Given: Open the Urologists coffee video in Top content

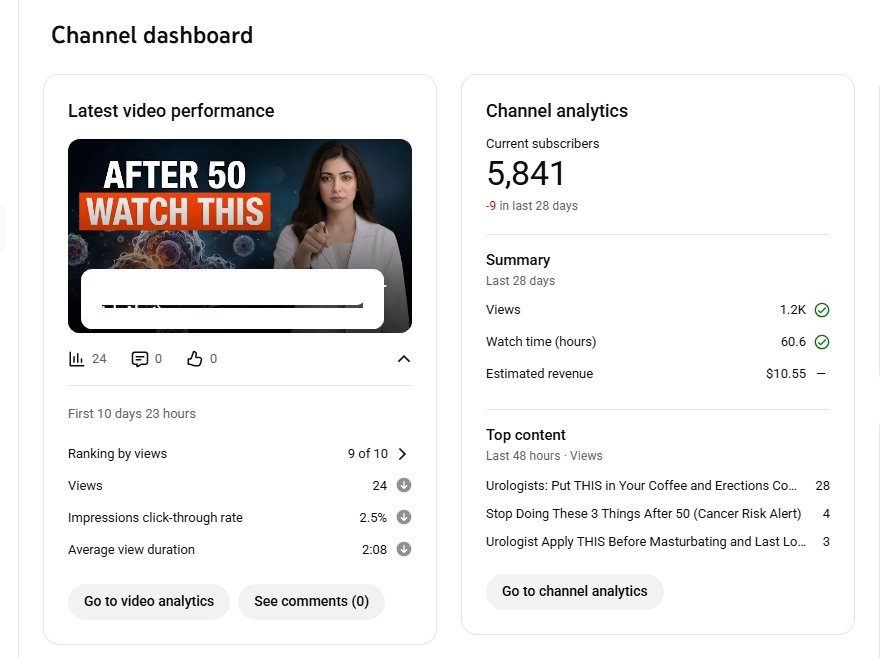Looking at the screenshot, I should (641, 486).
